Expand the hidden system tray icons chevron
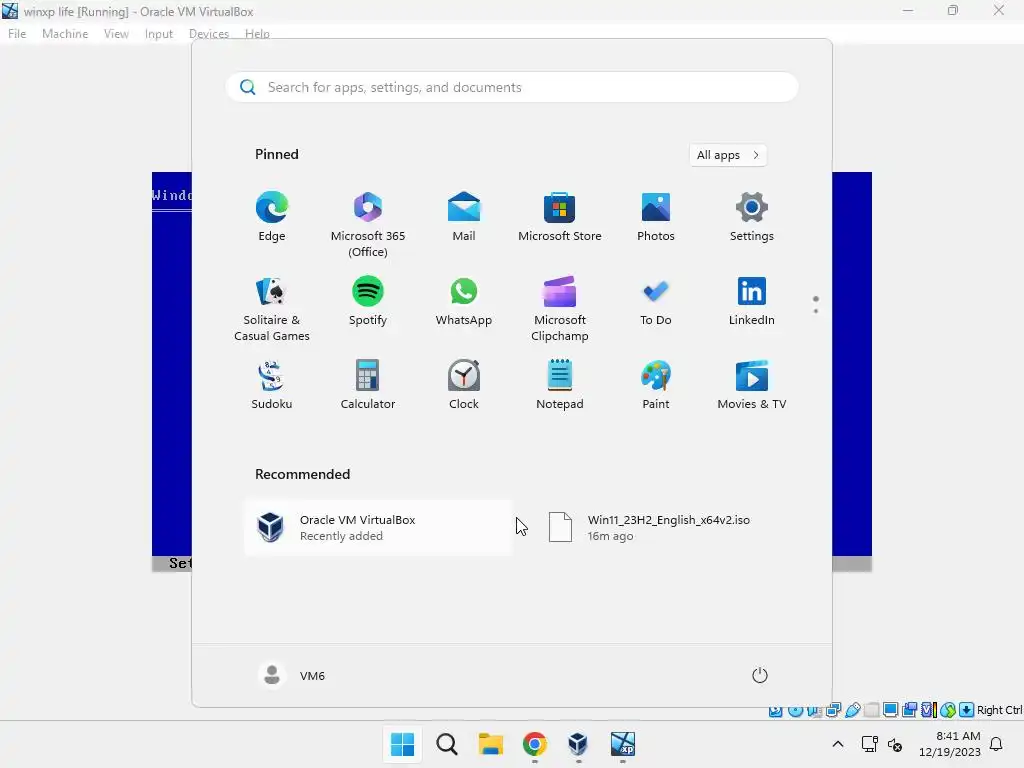 tap(838, 744)
